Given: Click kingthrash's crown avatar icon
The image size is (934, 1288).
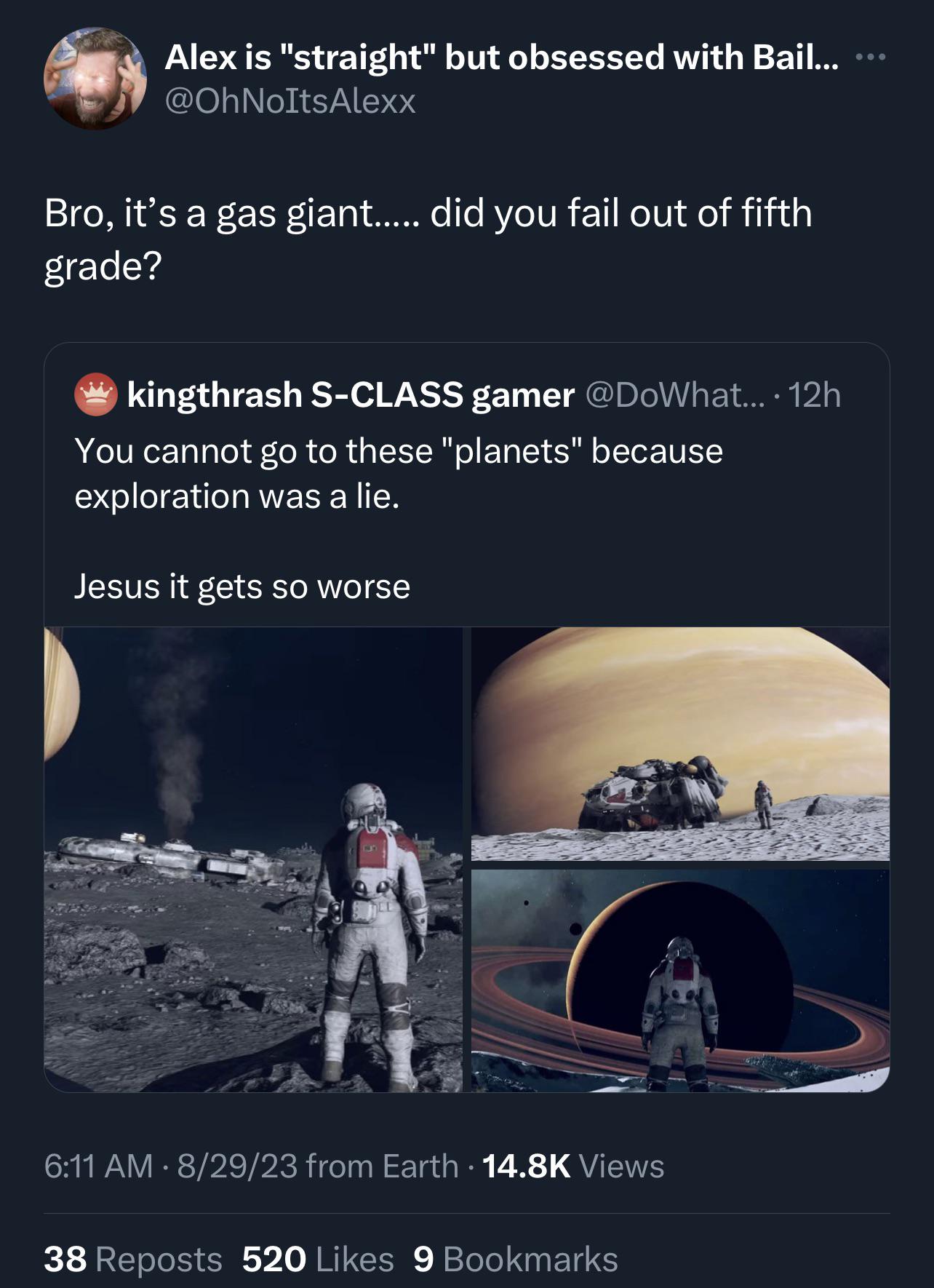Looking at the screenshot, I should click(x=95, y=395).
